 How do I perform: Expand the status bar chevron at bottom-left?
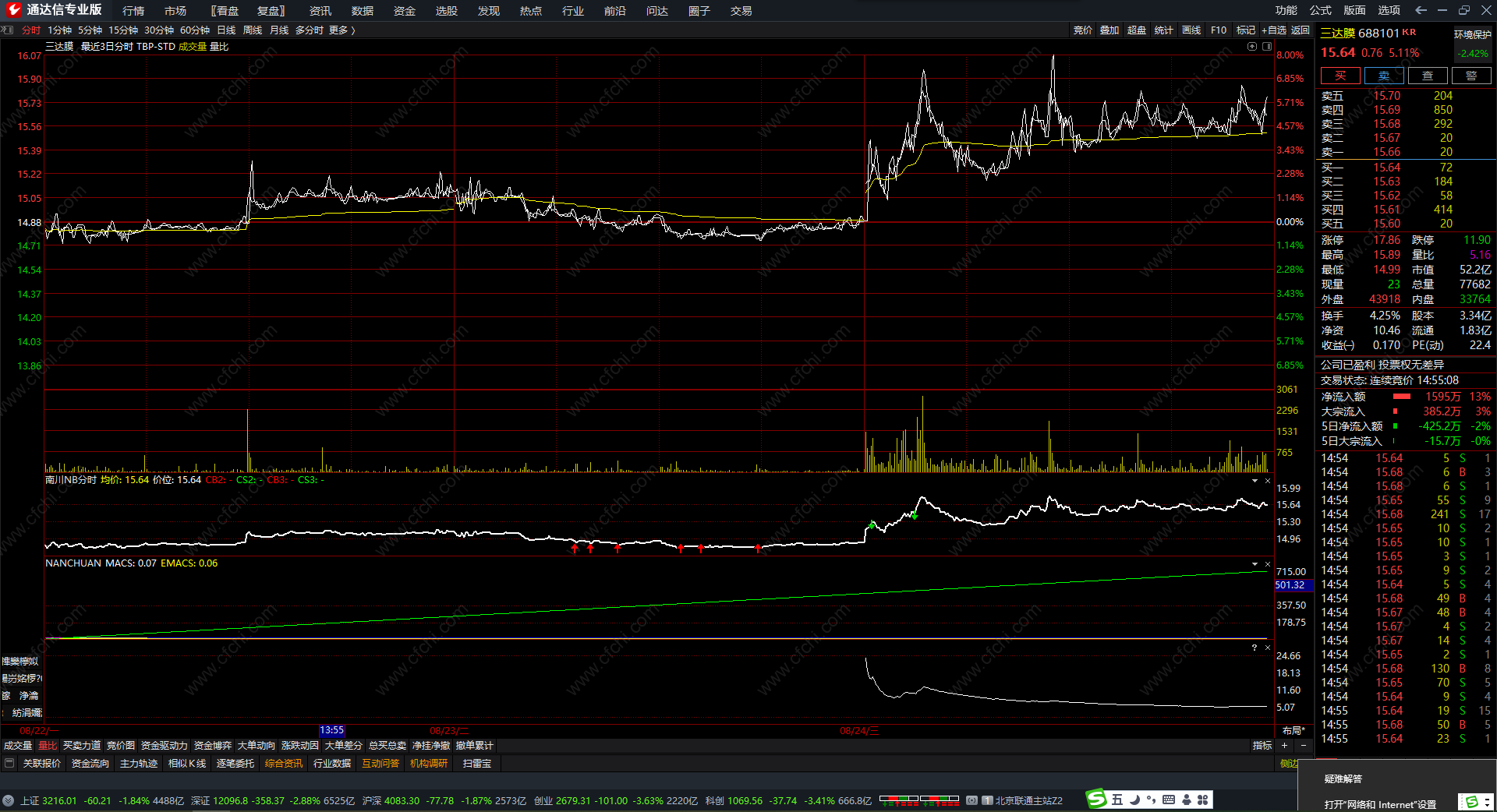(x=8, y=800)
